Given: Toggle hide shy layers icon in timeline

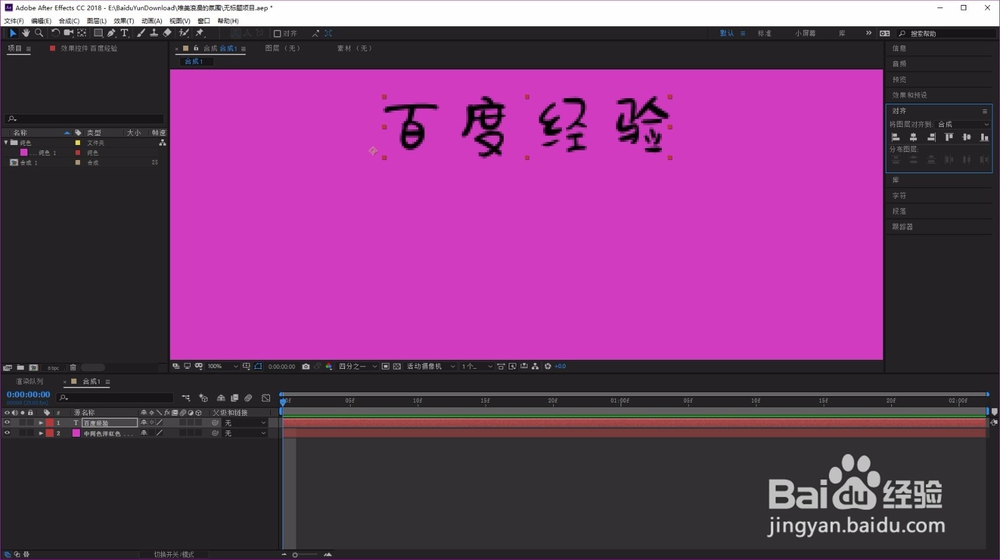Looking at the screenshot, I should (x=221, y=398).
